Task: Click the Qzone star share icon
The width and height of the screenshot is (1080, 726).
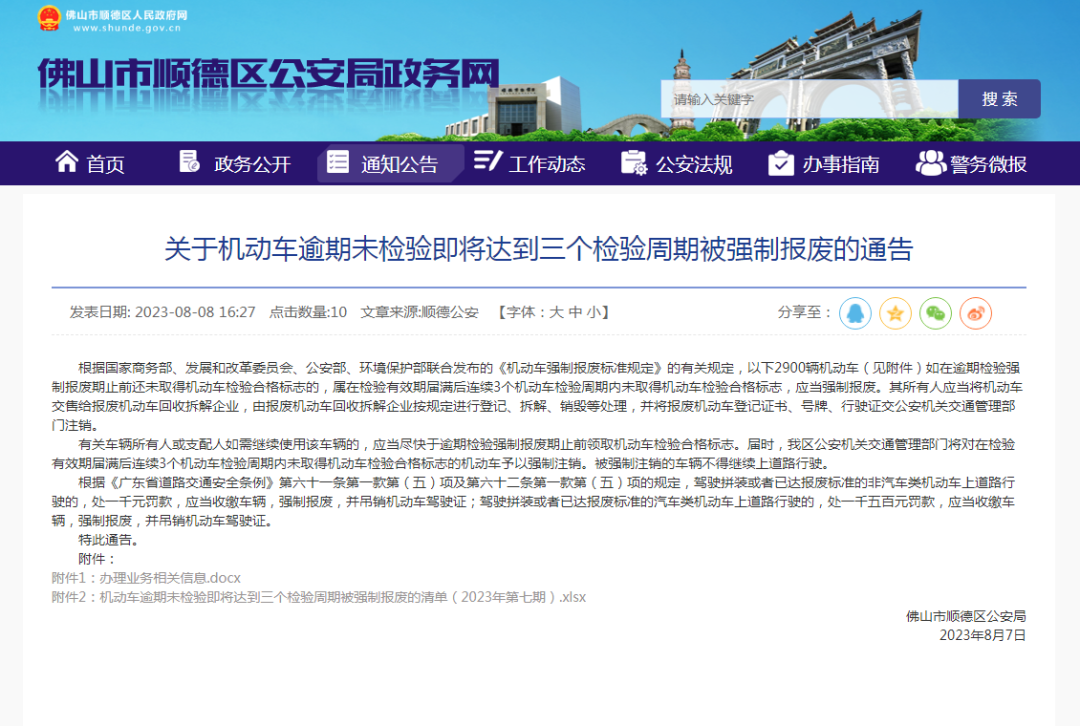Action: 895,313
